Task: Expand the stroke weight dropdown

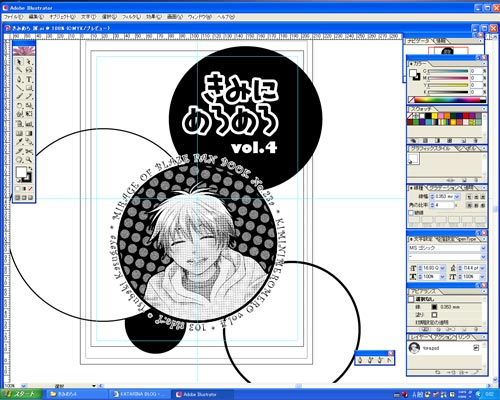Action: [x=457, y=197]
